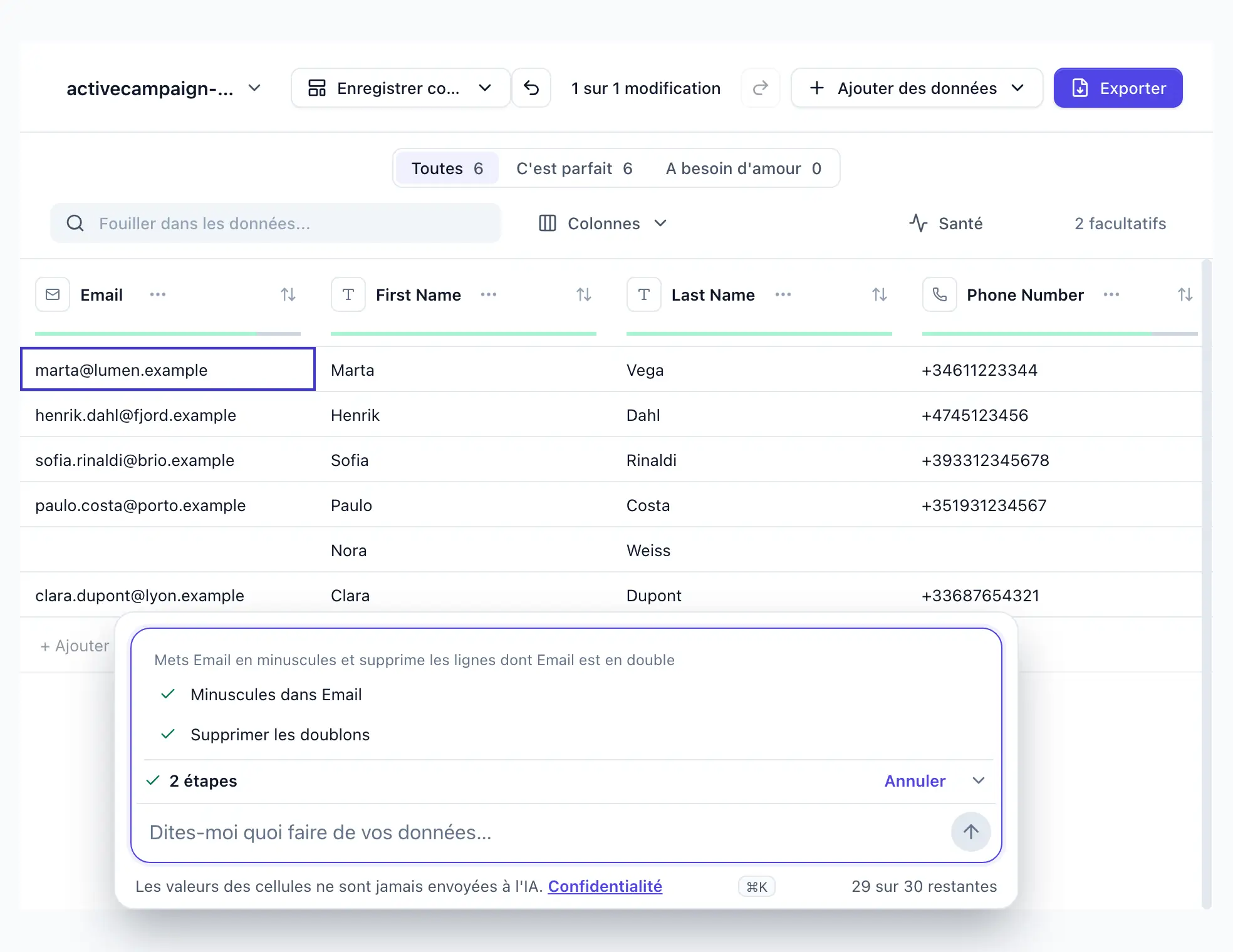Switch to the A besoin d'amour tab
Screen dimensions: 1233x952
744,168
